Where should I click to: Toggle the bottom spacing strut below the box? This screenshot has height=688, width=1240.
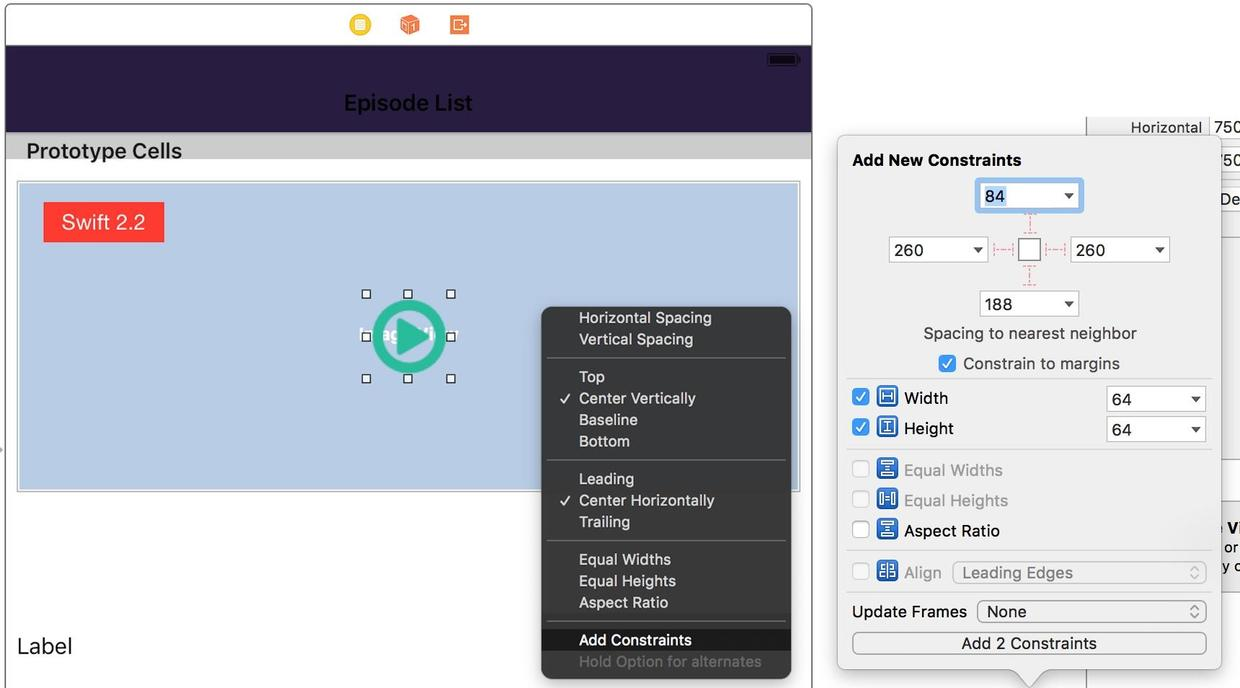[1029, 275]
